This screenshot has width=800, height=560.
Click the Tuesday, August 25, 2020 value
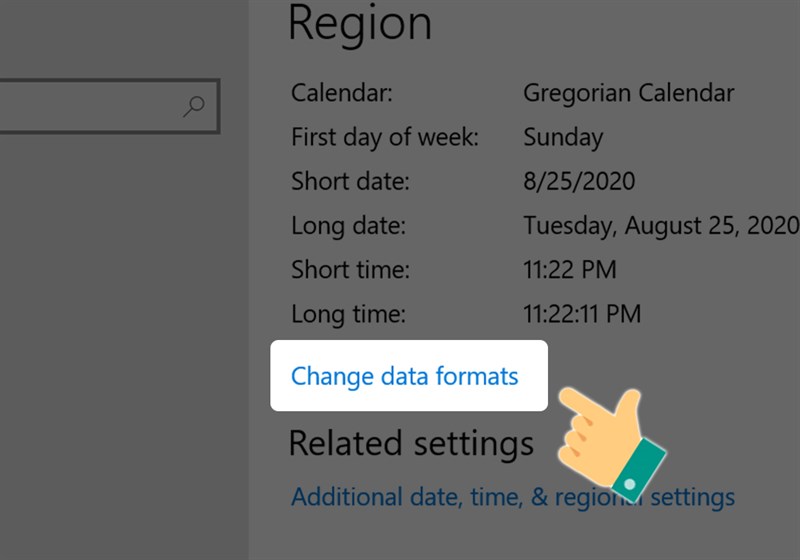[x=660, y=226]
